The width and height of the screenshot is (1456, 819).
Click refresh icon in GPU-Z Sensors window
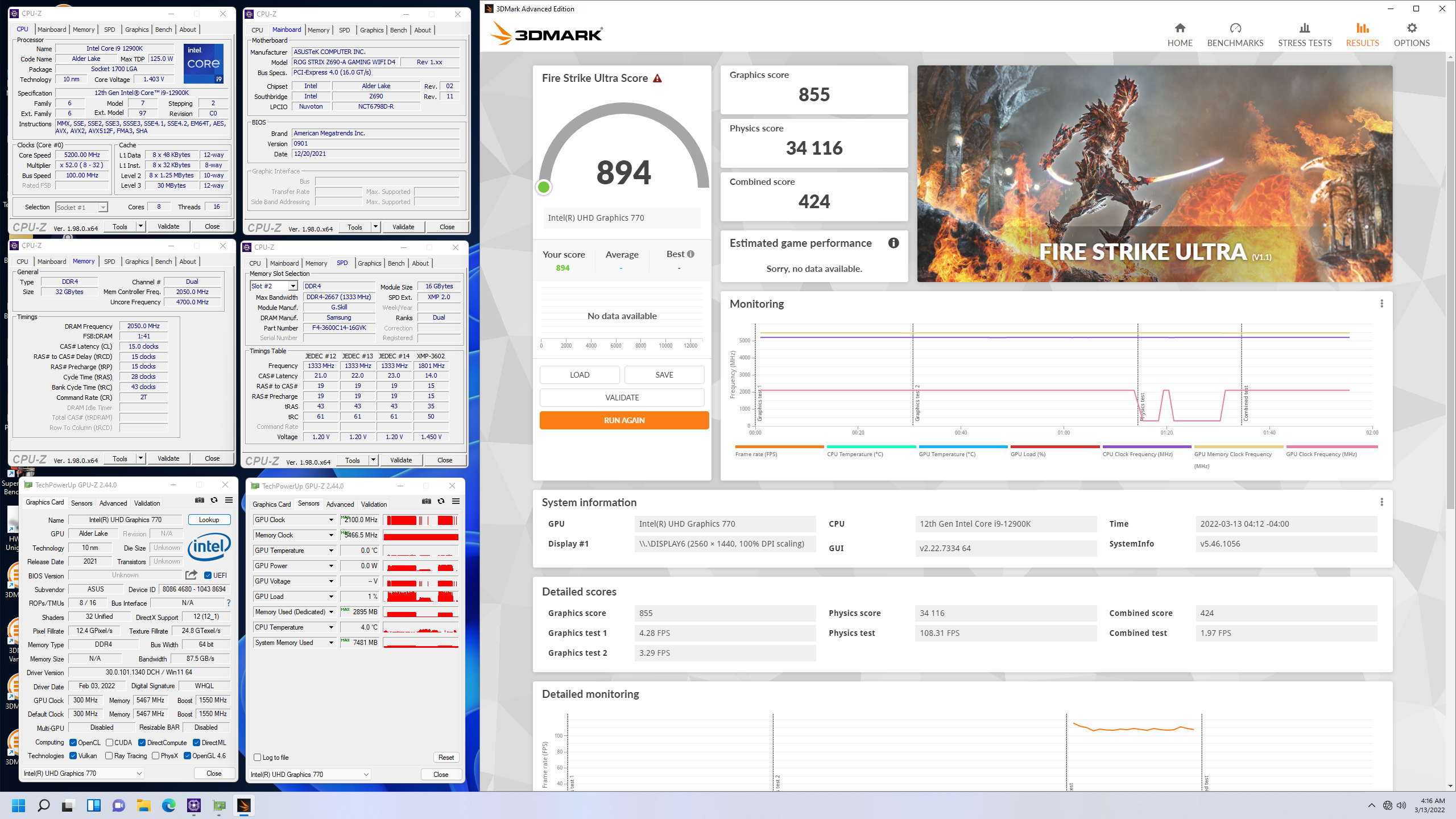pyautogui.click(x=441, y=502)
